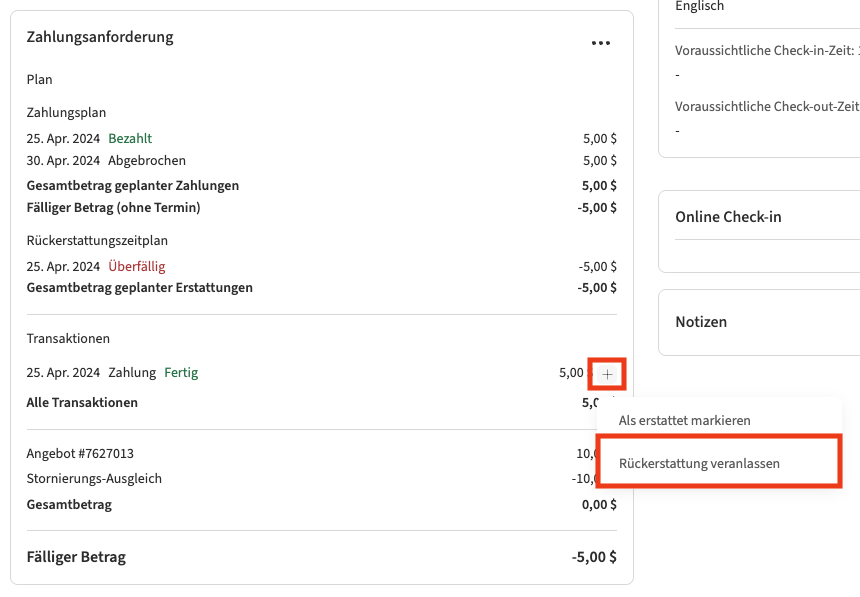The height and width of the screenshot is (597, 860).
Task: Click the 'Zahlungsplan' section title
Action: coord(66,113)
